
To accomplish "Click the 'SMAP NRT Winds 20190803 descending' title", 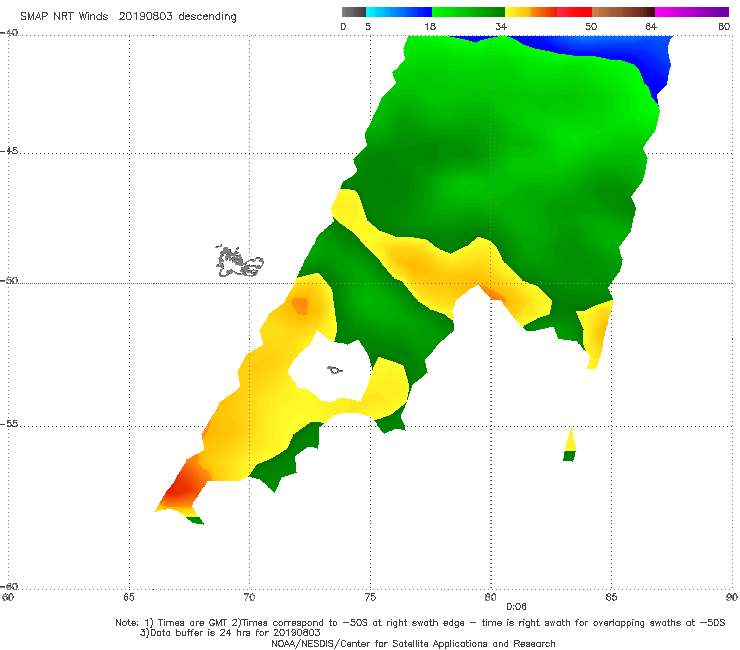I will click(128, 17).
